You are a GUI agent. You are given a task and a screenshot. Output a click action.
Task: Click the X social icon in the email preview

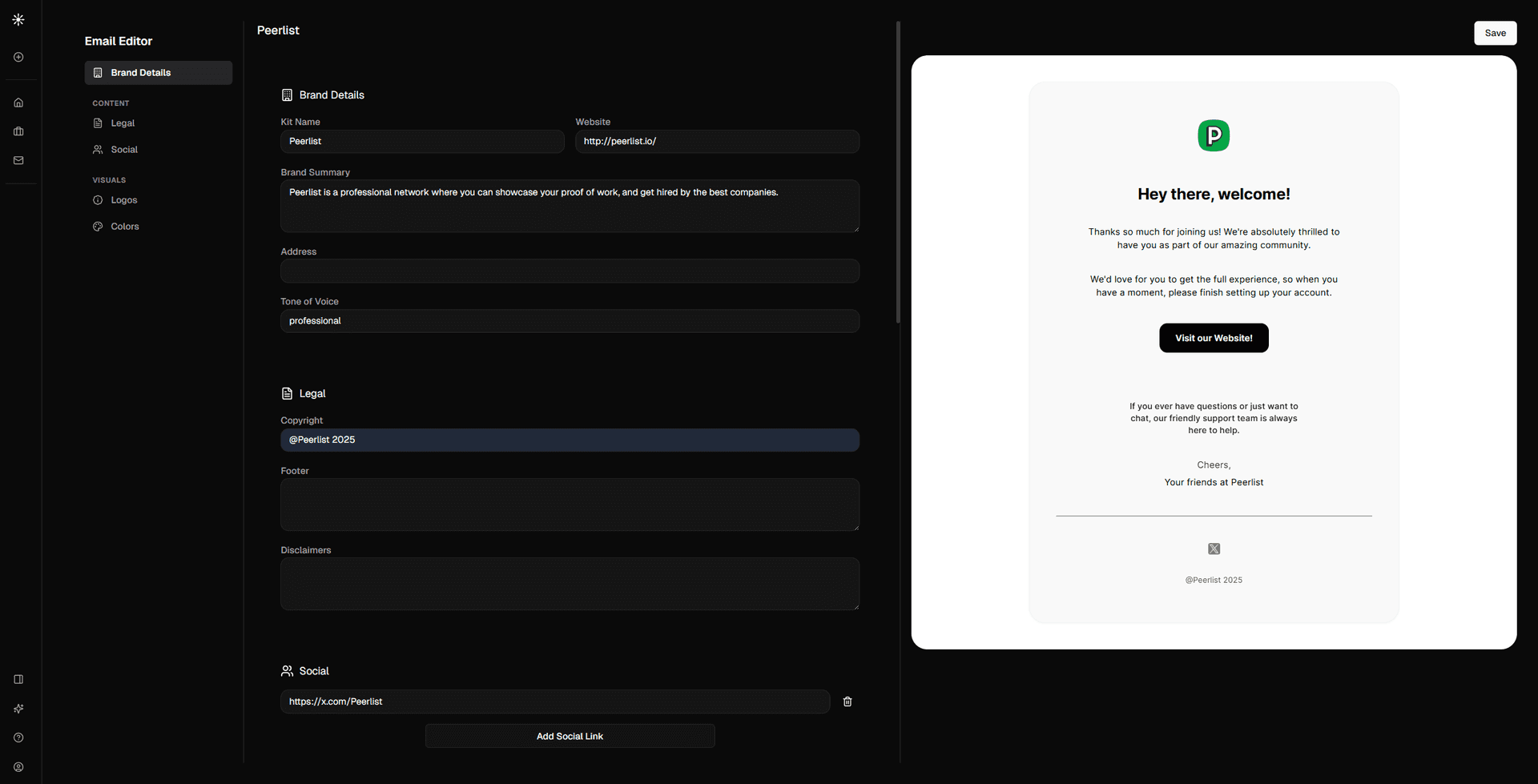pyautogui.click(x=1213, y=548)
